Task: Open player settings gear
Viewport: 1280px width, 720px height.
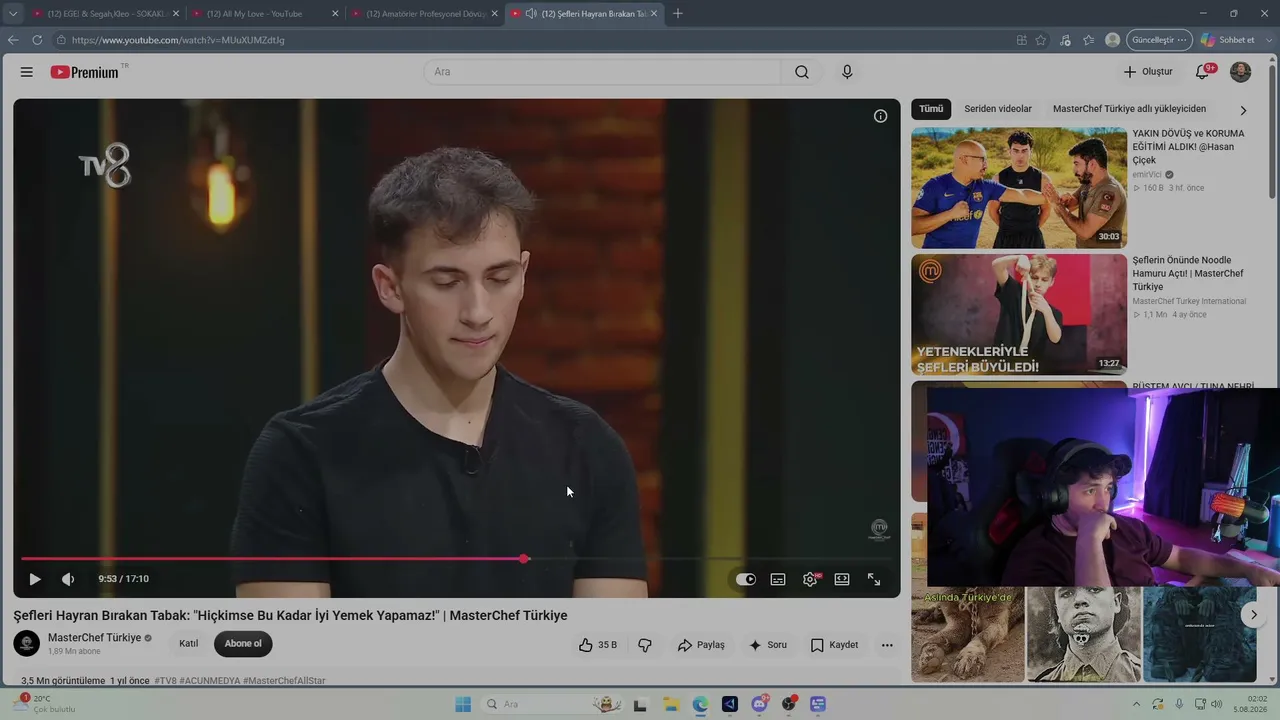Action: pos(810,579)
